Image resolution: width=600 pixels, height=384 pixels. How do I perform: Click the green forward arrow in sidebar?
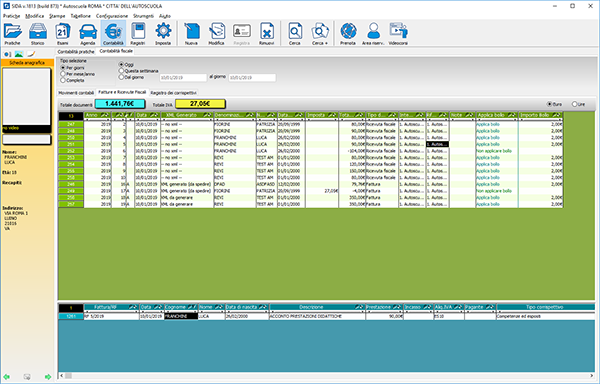tap(48, 377)
